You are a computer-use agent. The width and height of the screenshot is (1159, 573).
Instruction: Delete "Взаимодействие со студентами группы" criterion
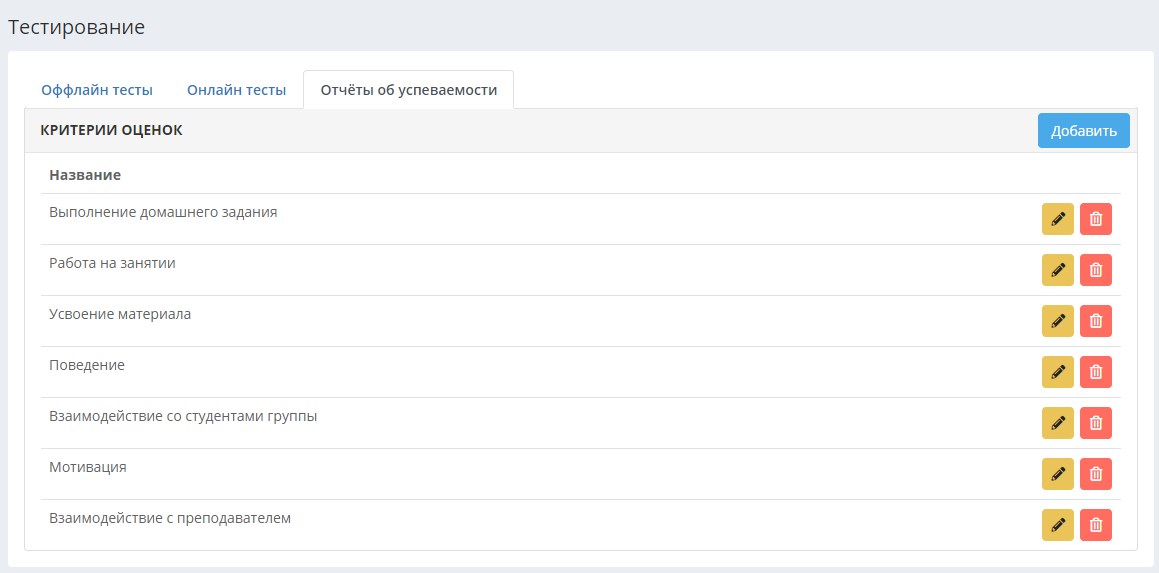click(1095, 423)
